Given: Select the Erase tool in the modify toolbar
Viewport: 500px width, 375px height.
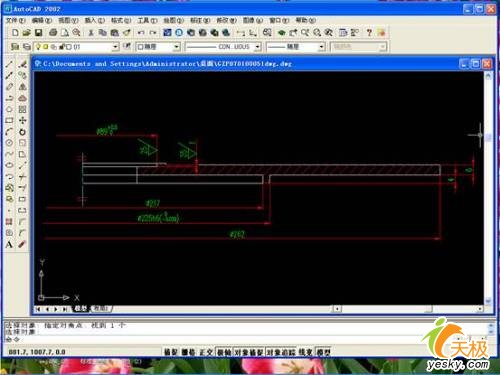Looking at the screenshot, I should click(22, 64).
